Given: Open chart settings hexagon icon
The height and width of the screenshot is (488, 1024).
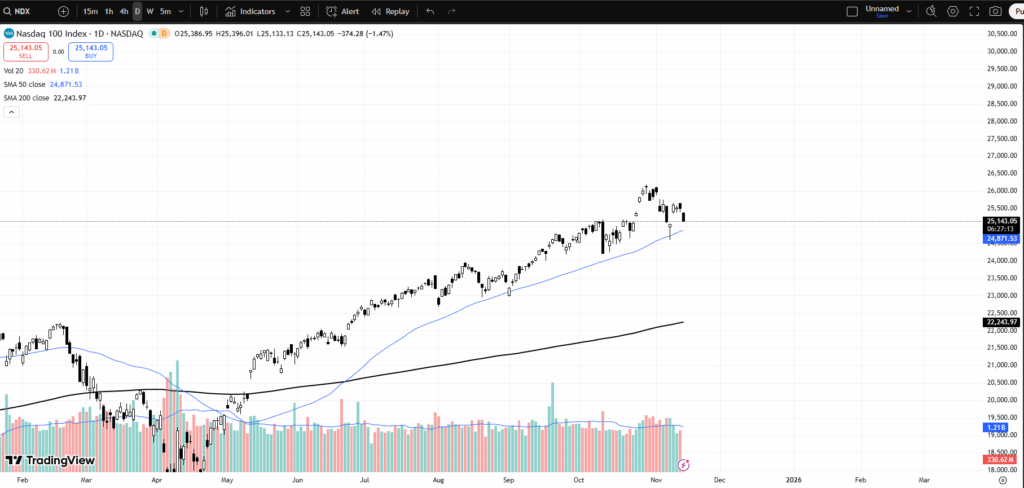Looking at the screenshot, I should pyautogui.click(x=952, y=11).
